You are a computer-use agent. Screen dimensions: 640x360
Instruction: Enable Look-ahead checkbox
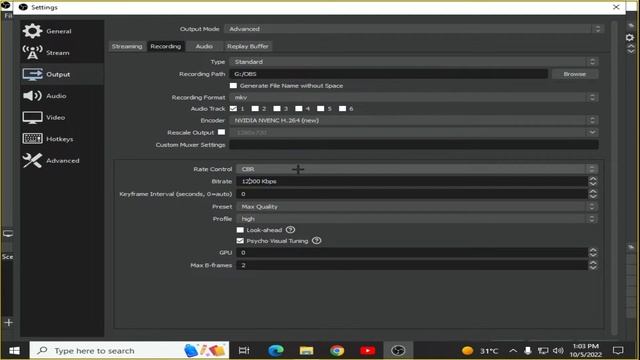(240, 230)
